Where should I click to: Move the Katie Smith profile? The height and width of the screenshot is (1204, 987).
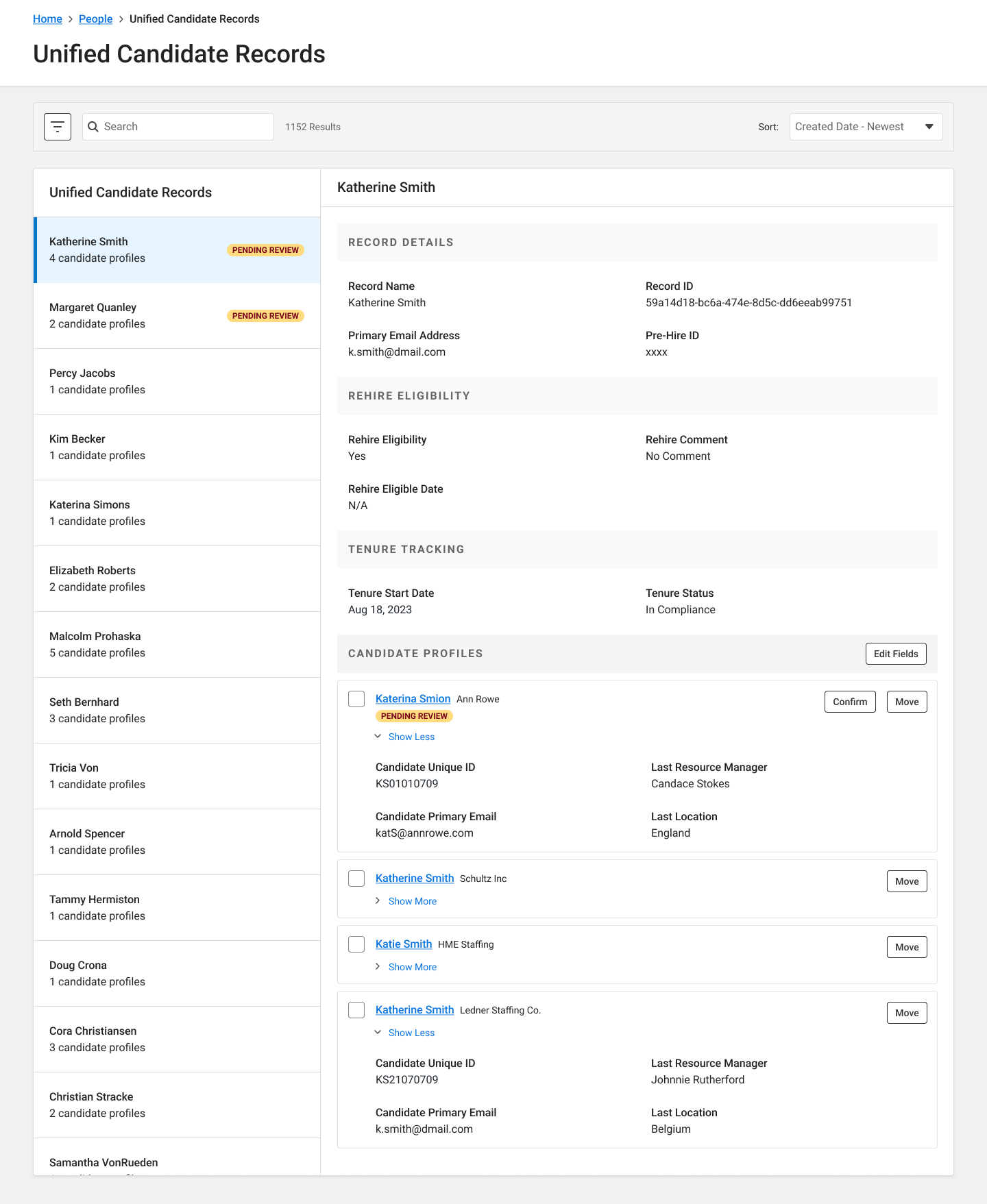pos(906,947)
